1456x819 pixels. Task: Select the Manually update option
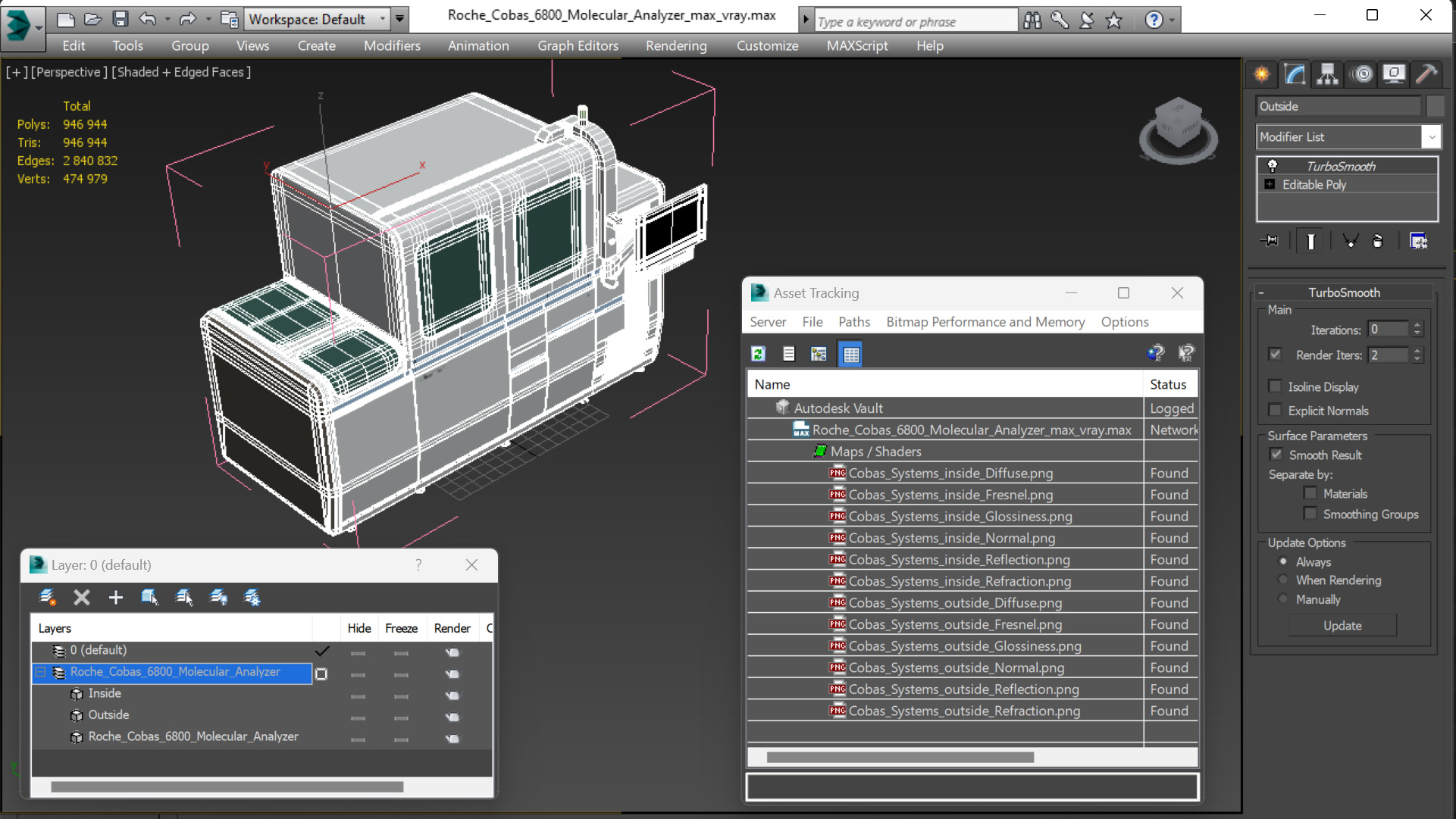point(1282,599)
